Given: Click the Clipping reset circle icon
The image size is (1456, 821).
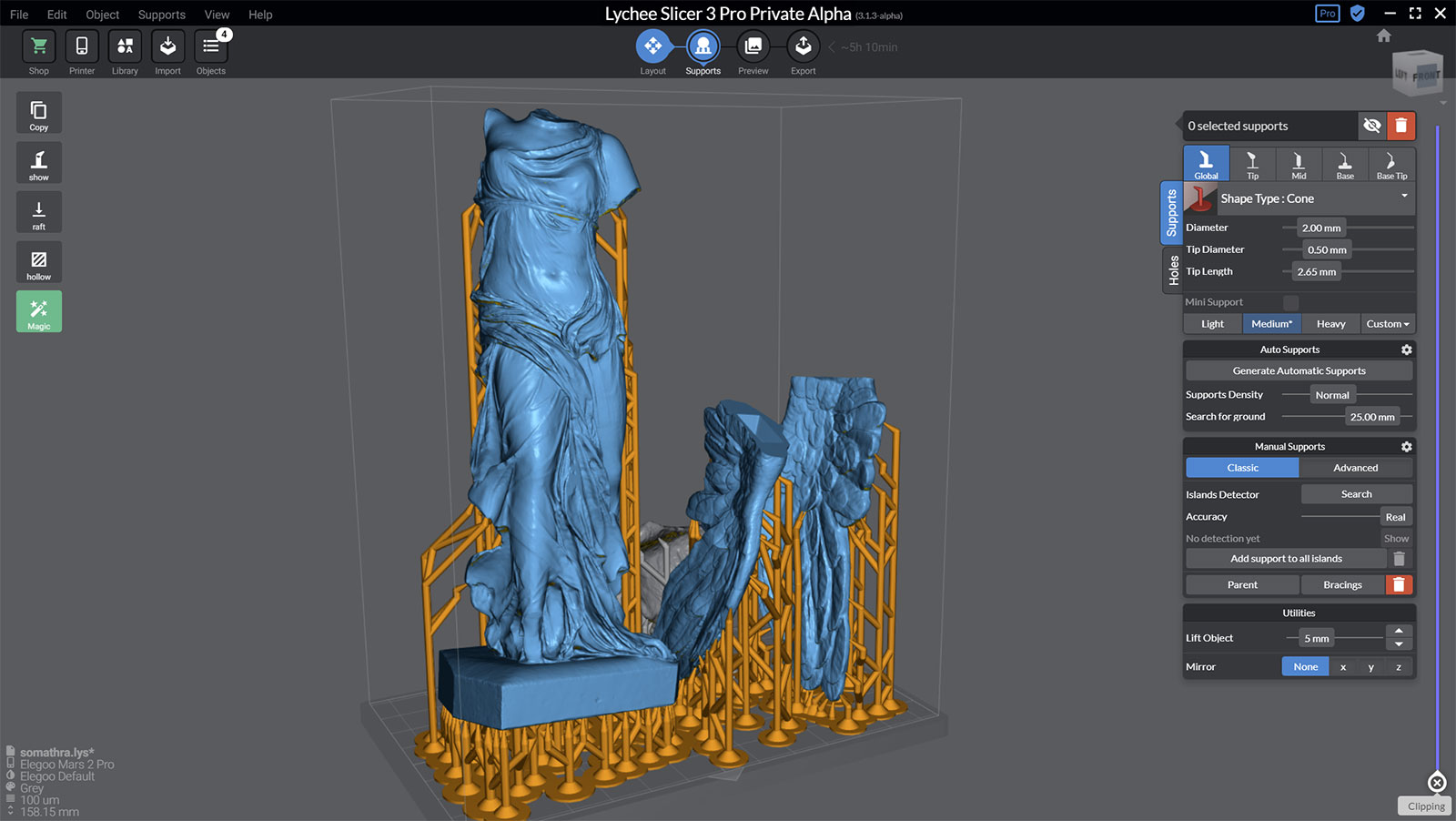Looking at the screenshot, I should pyautogui.click(x=1437, y=783).
